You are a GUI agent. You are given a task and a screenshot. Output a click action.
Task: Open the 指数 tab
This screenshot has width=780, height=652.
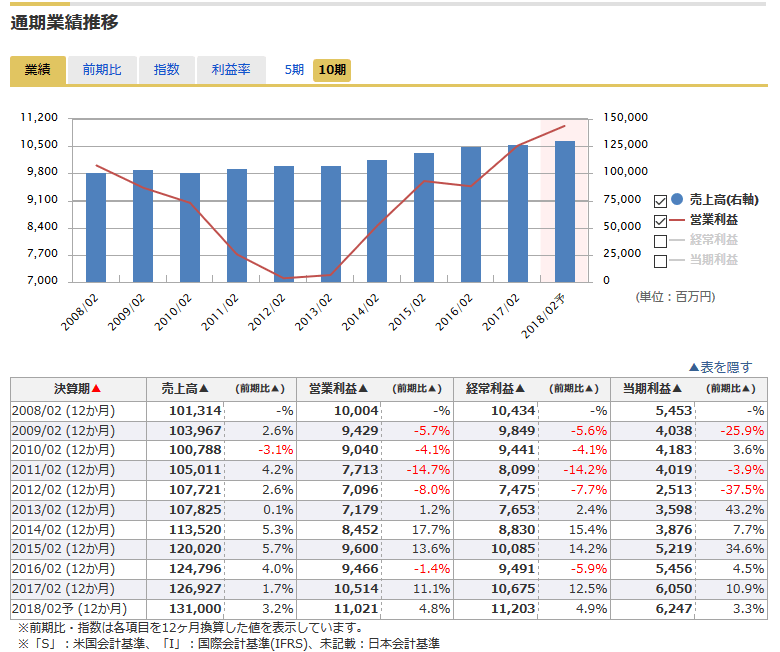[167, 70]
